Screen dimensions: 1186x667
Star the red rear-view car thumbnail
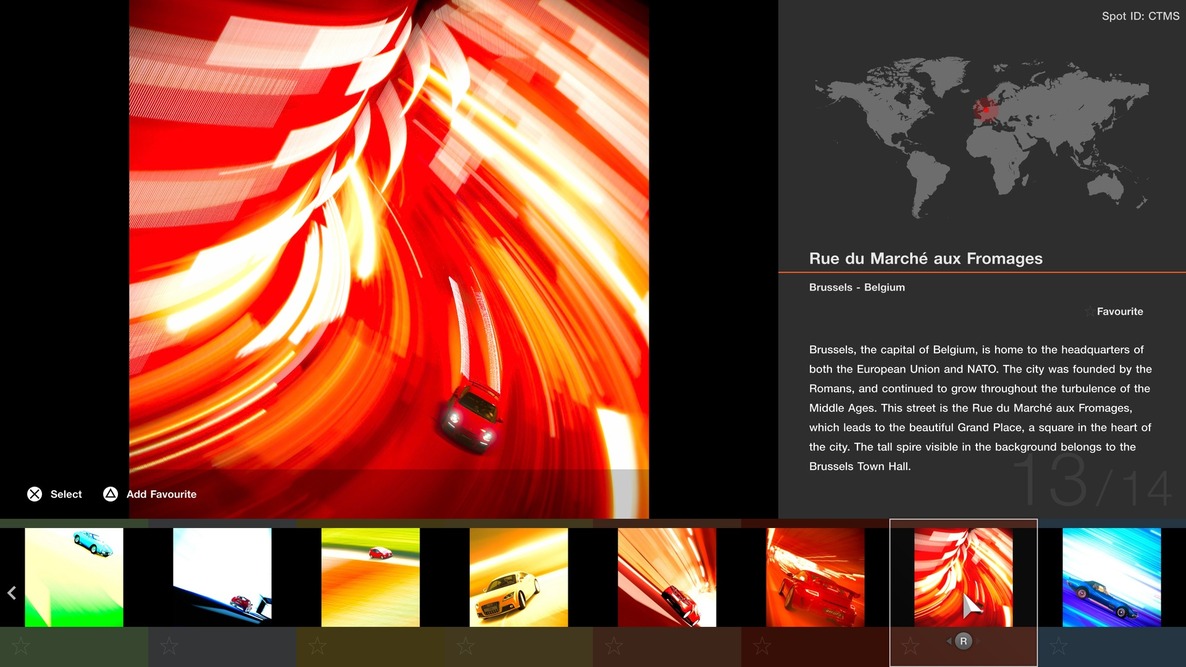(761, 646)
